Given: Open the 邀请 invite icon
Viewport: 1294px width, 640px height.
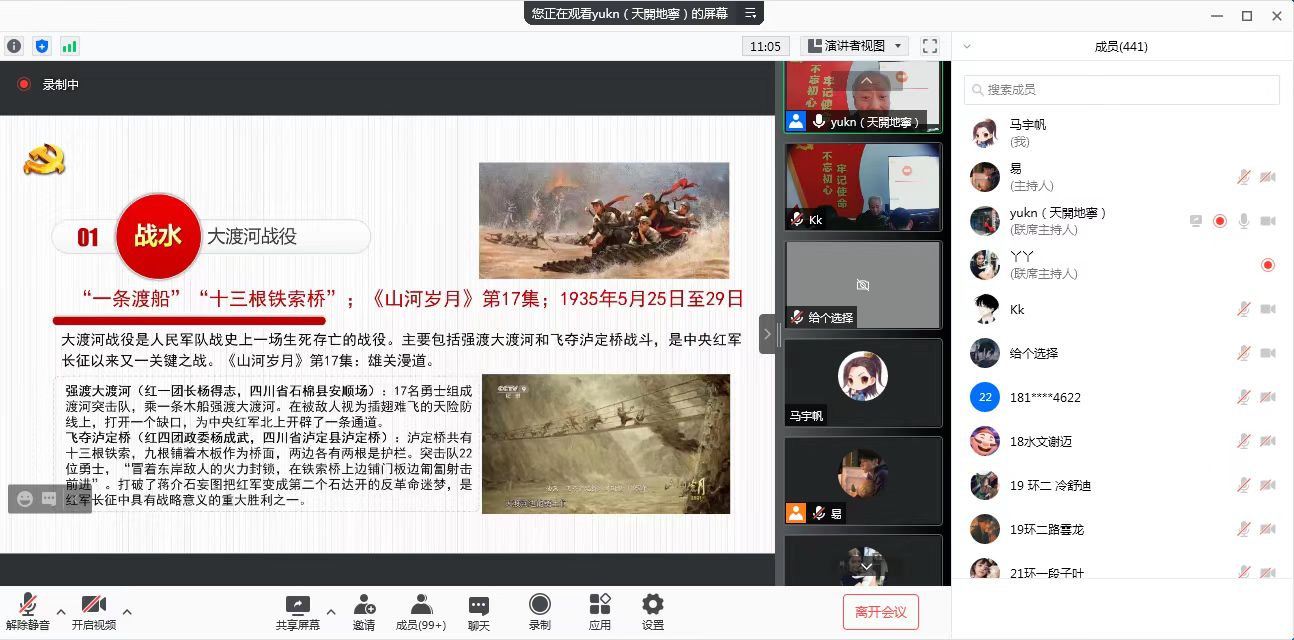Looking at the screenshot, I should tap(364, 611).
